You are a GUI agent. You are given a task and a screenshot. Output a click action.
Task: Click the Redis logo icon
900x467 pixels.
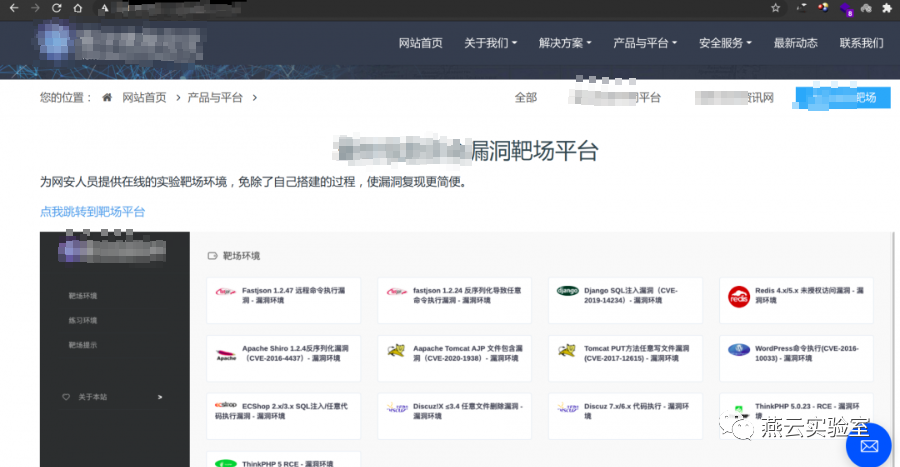coord(739,297)
